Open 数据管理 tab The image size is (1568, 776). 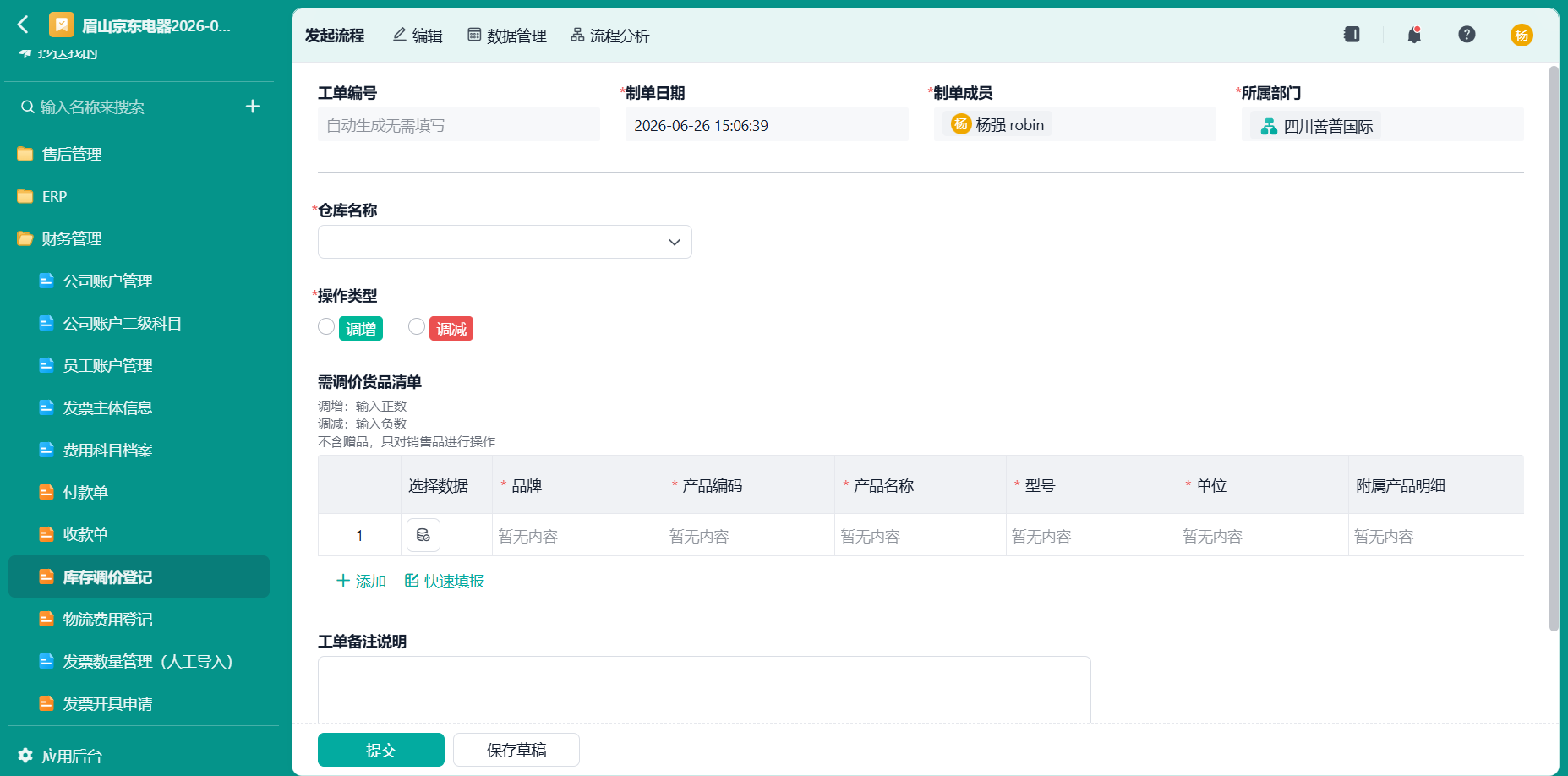(x=507, y=36)
